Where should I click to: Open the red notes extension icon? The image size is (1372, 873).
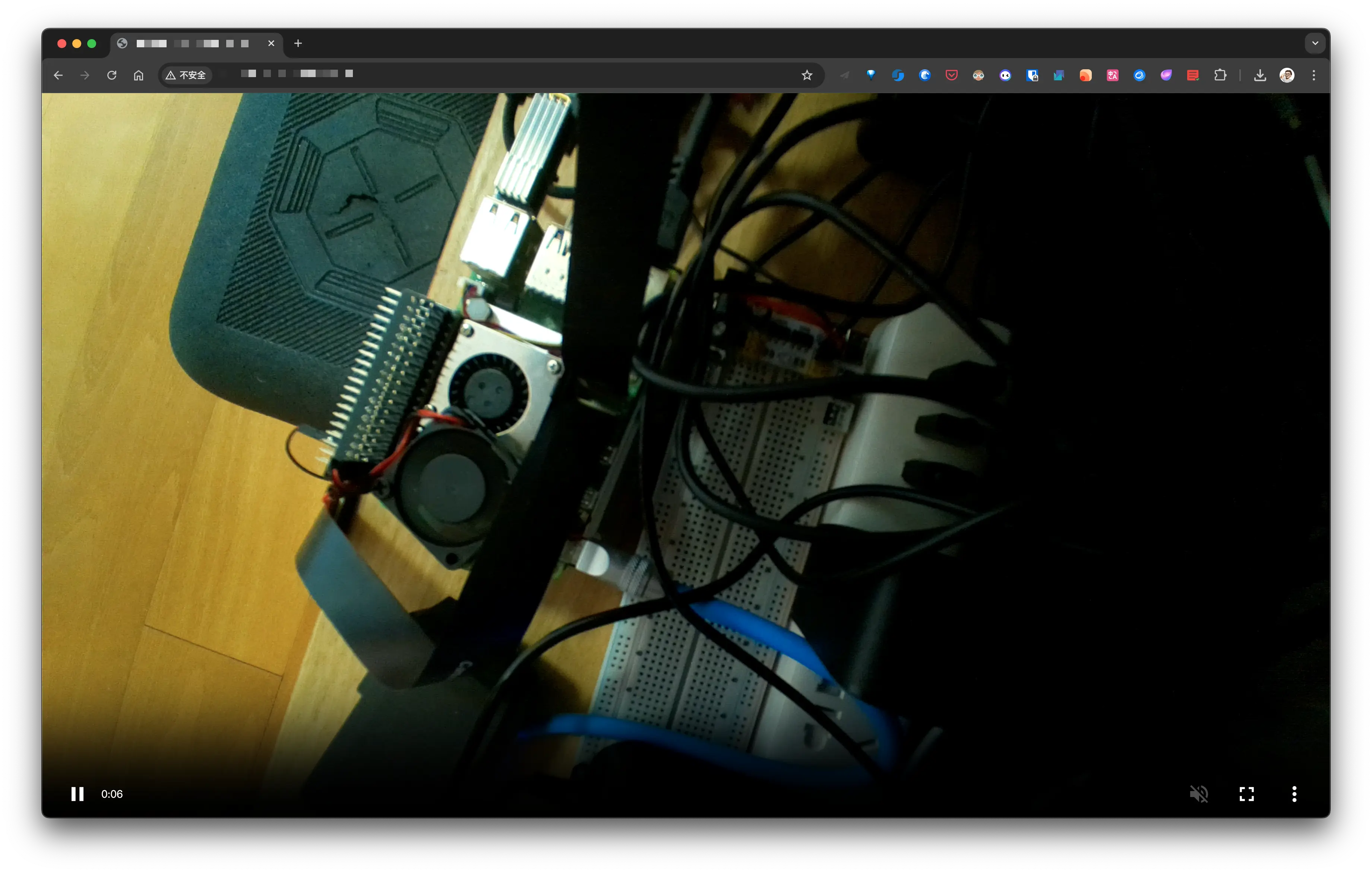(x=1192, y=75)
